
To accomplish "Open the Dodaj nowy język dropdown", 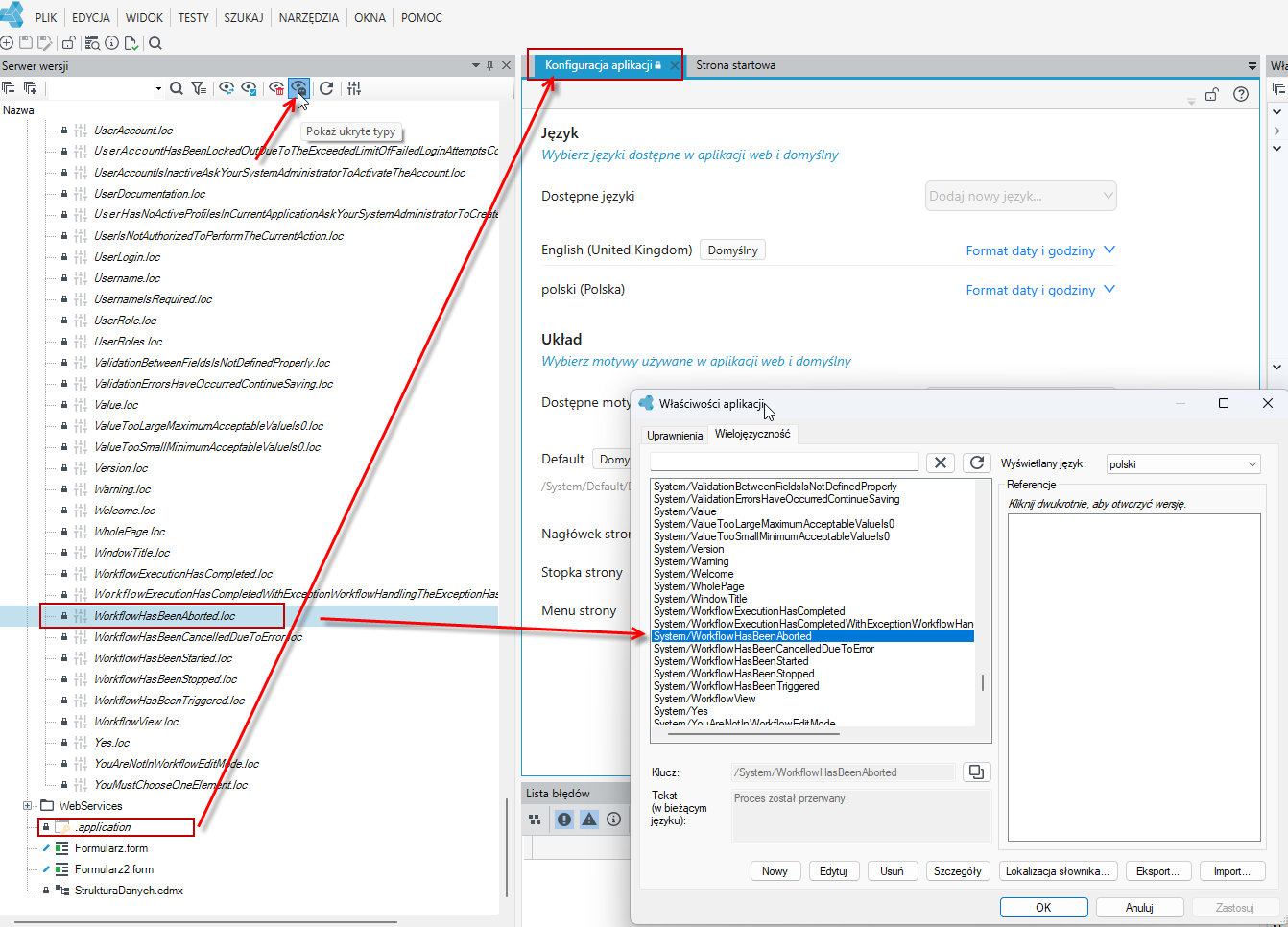I will pos(1020,196).
